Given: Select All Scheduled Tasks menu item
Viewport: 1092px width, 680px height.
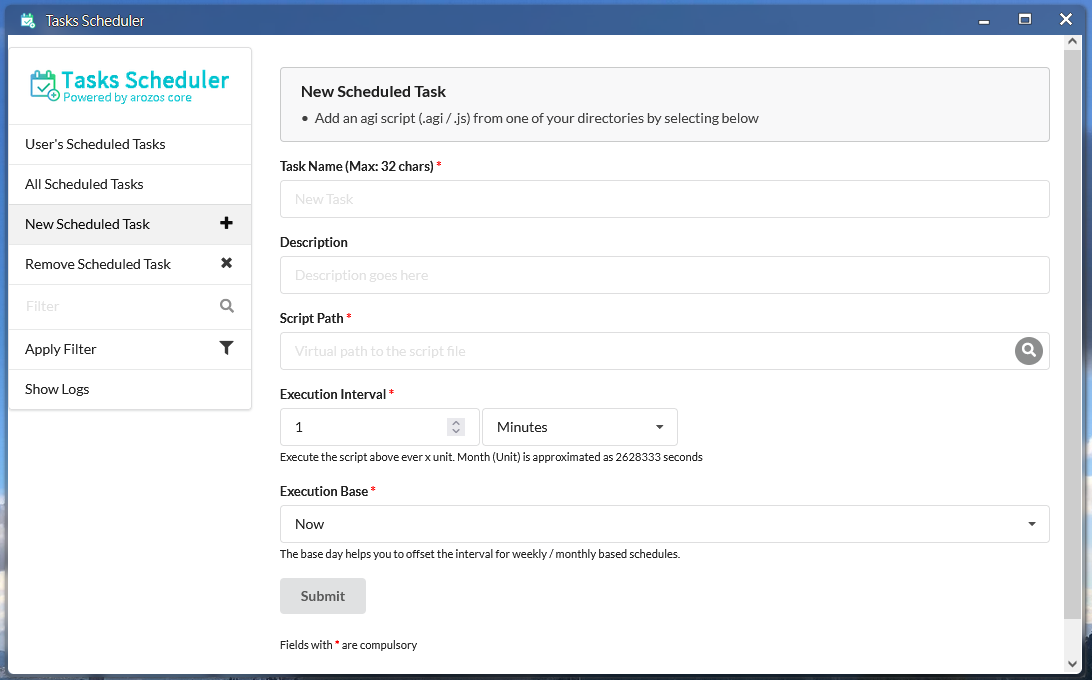Looking at the screenshot, I should pyautogui.click(x=84, y=184).
